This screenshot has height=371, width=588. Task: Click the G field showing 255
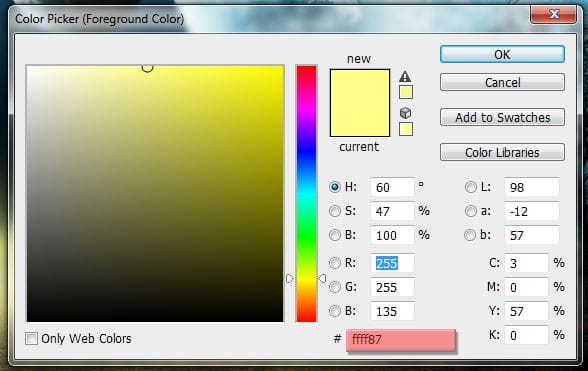point(392,287)
